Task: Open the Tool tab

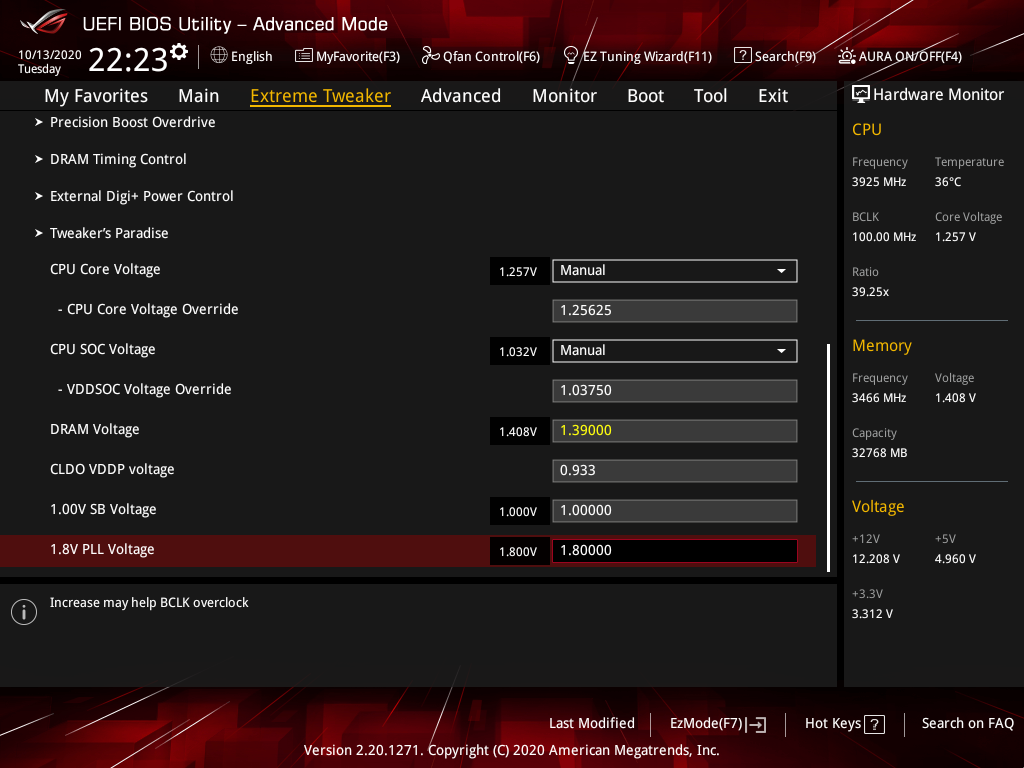Action: coord(711,96)
